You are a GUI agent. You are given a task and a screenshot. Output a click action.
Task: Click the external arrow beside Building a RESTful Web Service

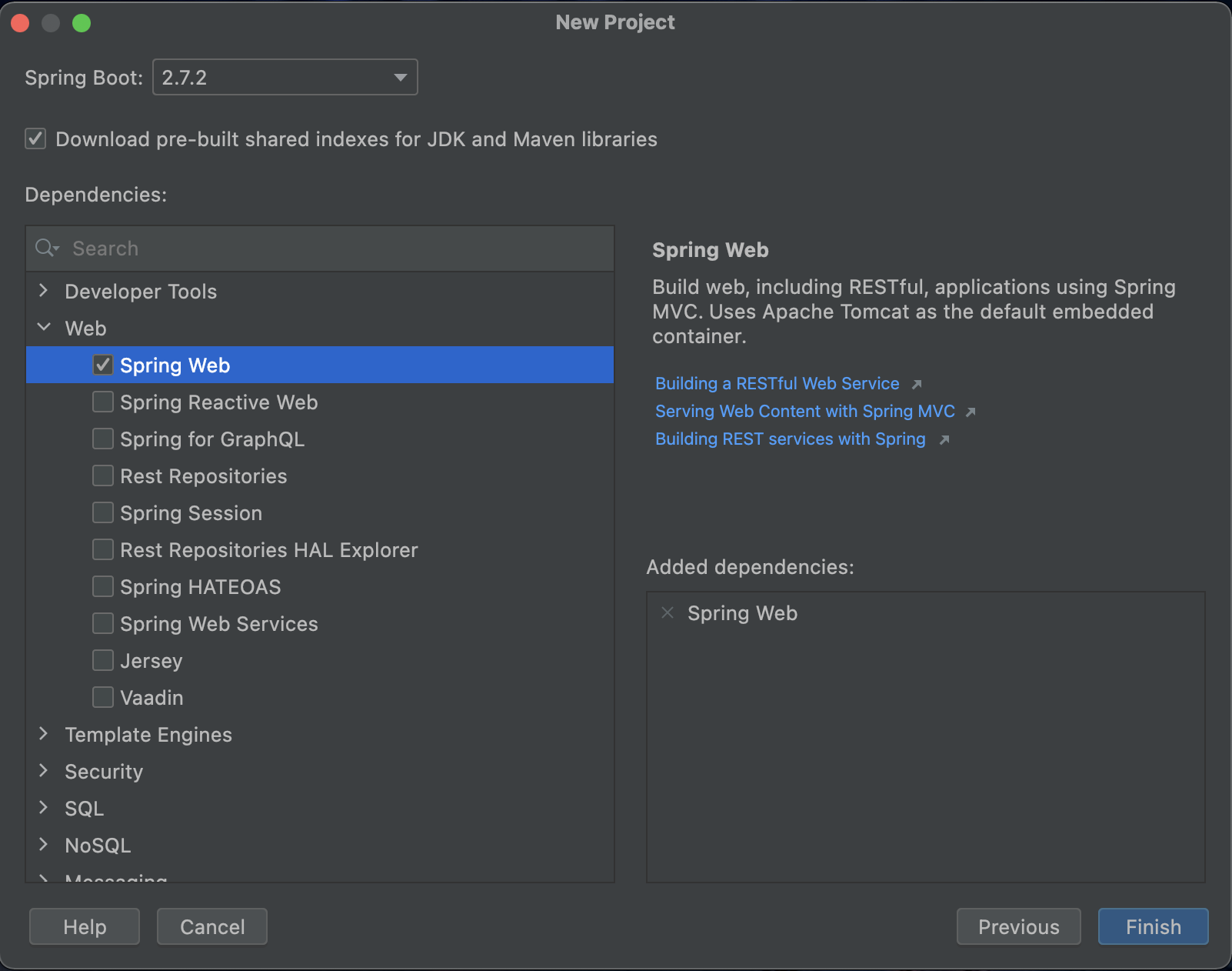(916, 384)
